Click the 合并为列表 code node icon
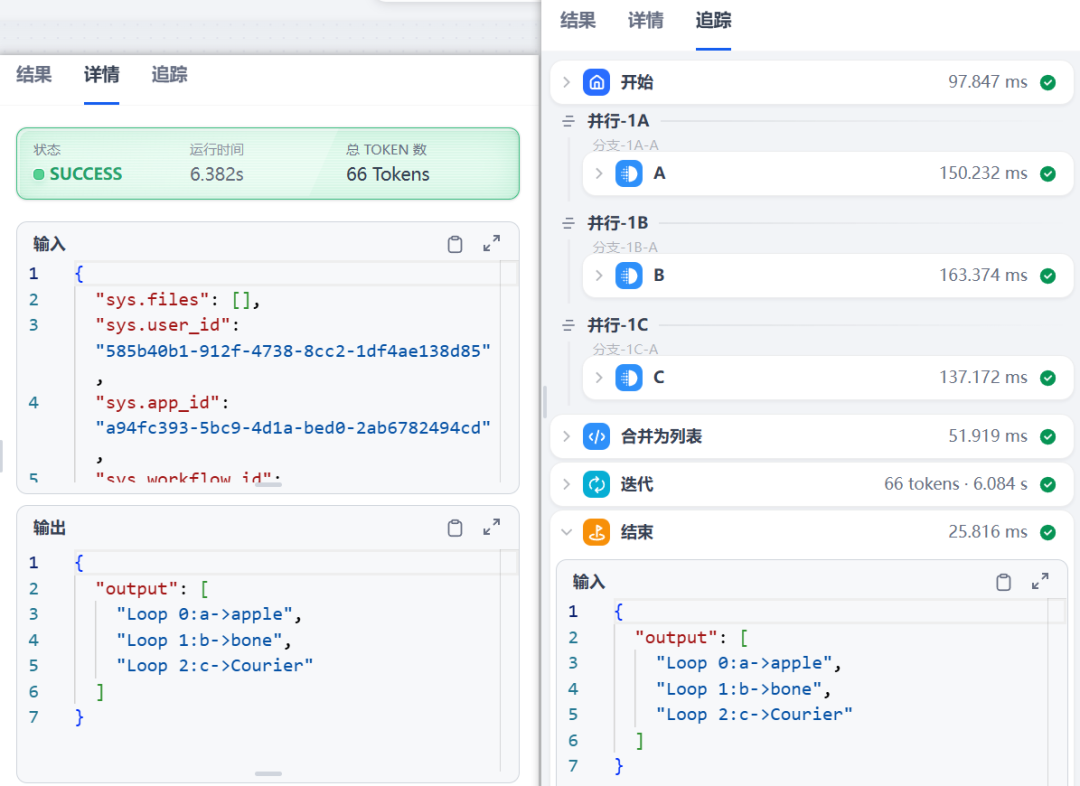The height and width of the screenshot is (786, 1080). pyautogui.click(x=597, y=437)
